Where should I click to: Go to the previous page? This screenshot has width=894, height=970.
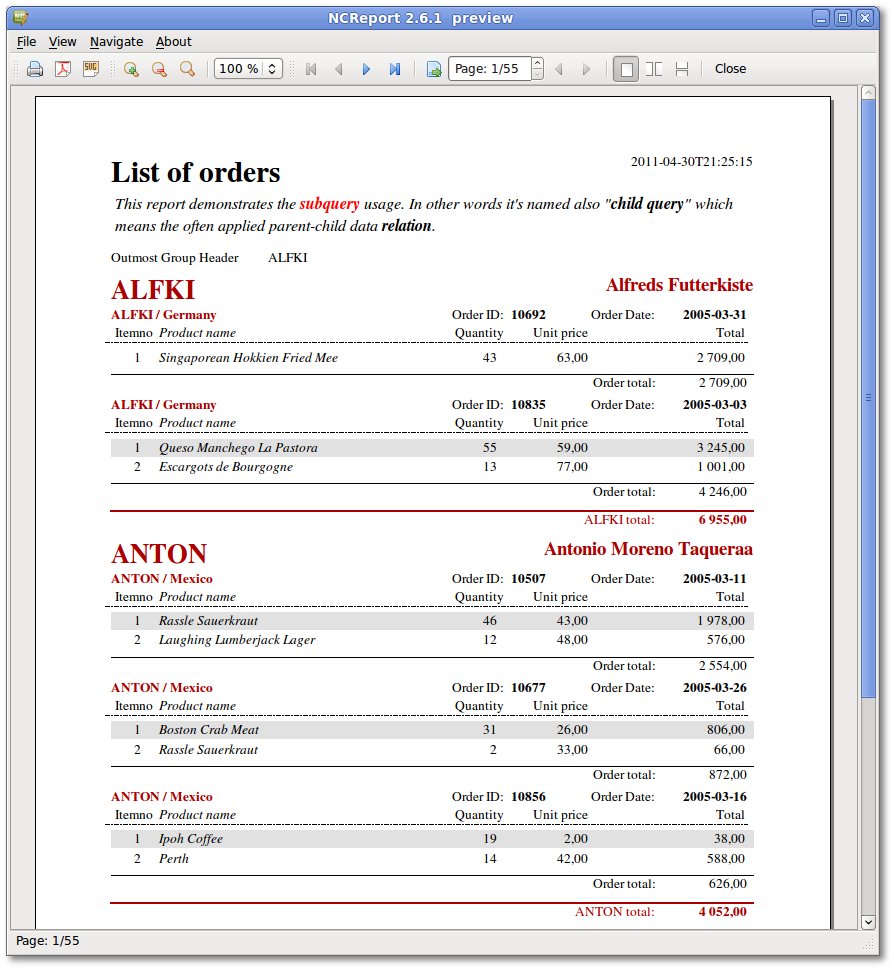click(338, 69)
